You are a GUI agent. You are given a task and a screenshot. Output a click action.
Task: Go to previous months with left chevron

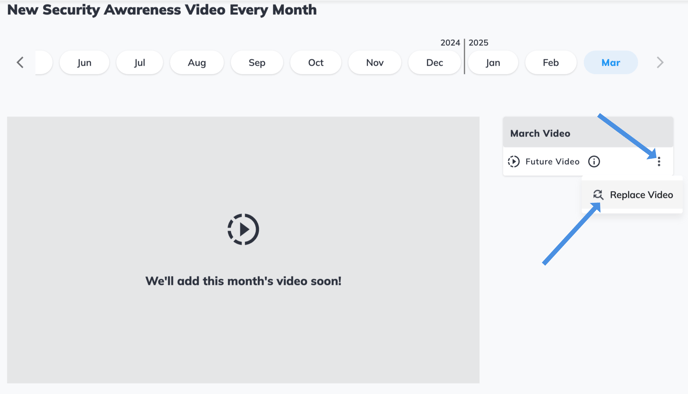[20, 62]
